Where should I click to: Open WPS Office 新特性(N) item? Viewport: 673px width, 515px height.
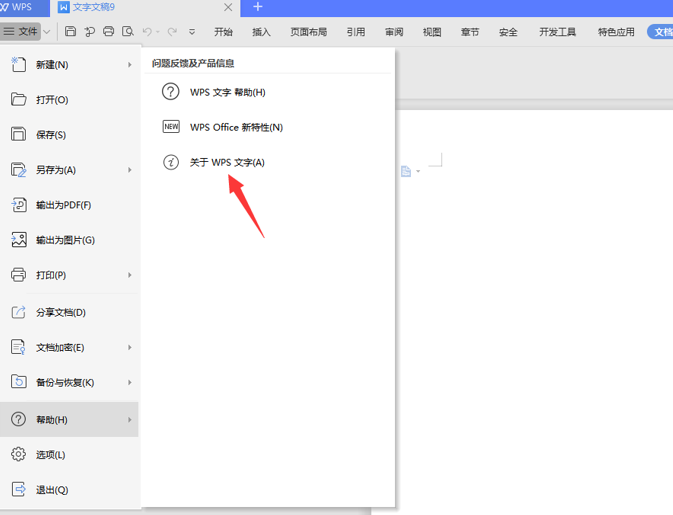coord(268,127)
